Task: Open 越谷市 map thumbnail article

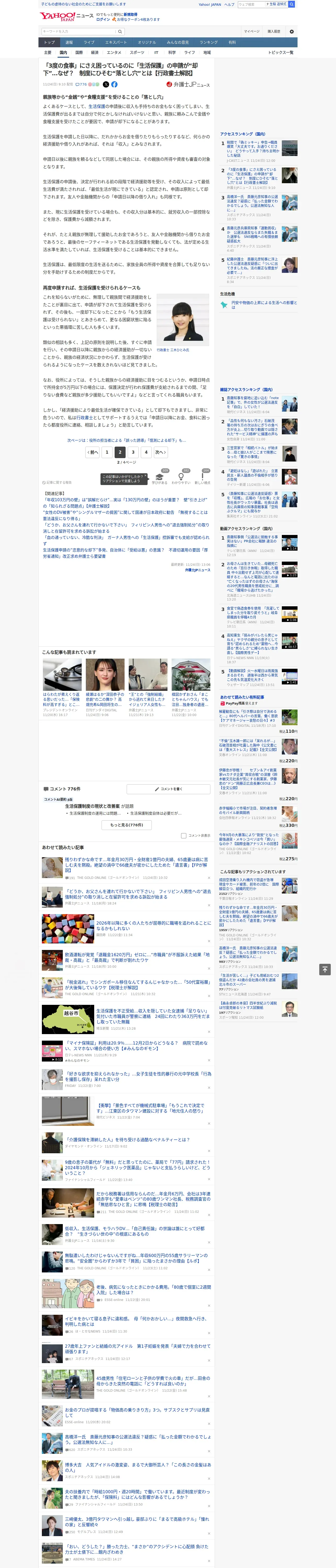Action: click(59, 1019)
